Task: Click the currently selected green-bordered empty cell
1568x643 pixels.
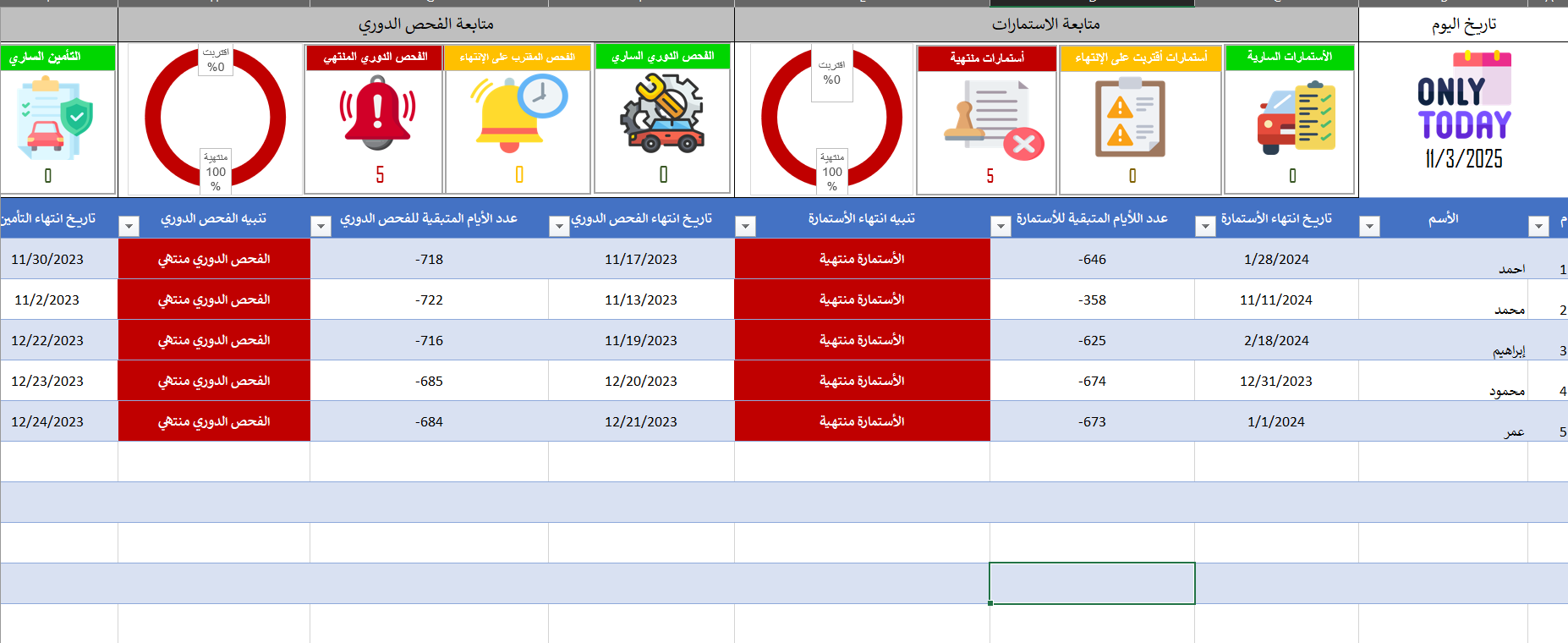Action: (x=1092, y=584)
